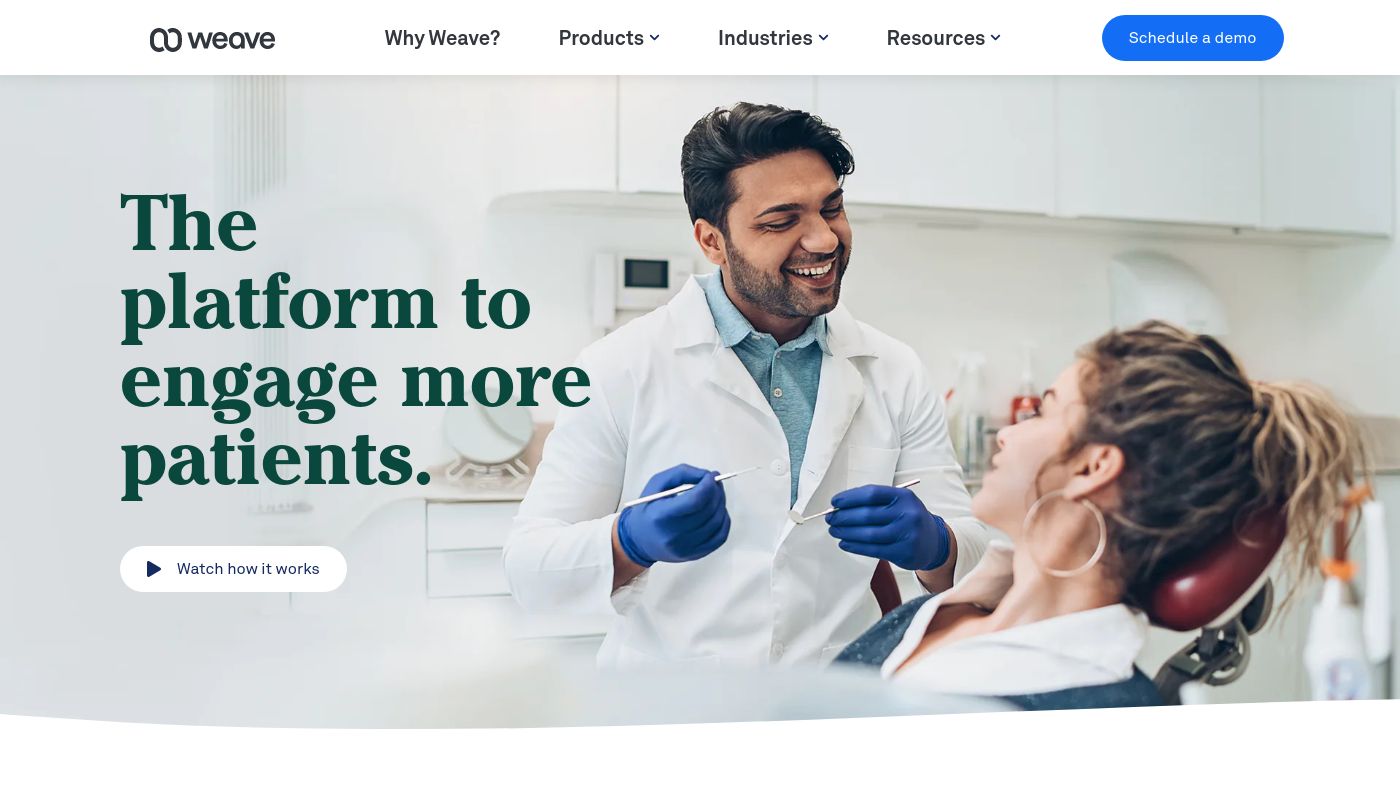Select the Watch how it works button
Screen dimensions: 1400x800
click(233, 569)
